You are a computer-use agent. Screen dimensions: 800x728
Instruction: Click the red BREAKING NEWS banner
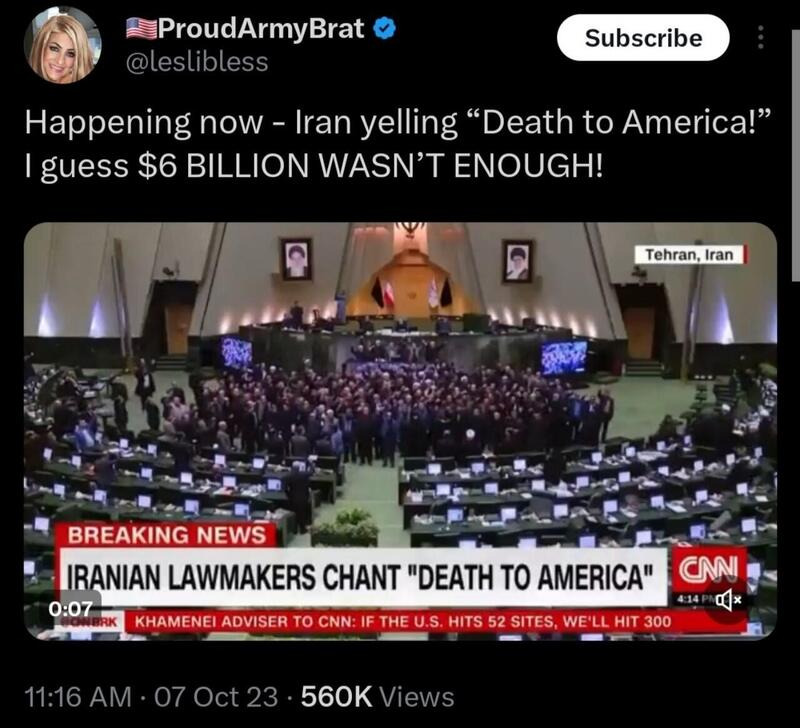pos(166,535)
